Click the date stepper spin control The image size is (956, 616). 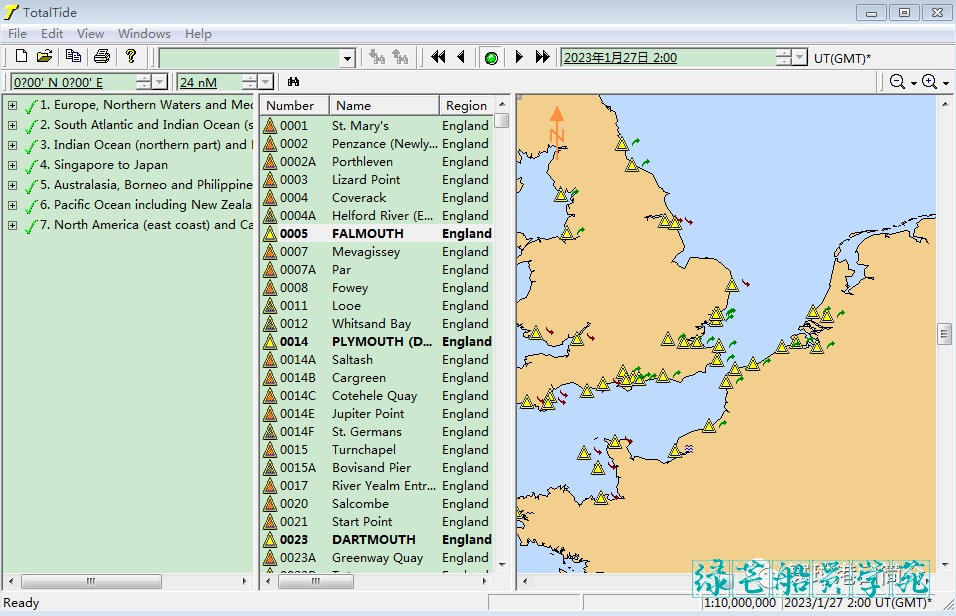(784, 58)
